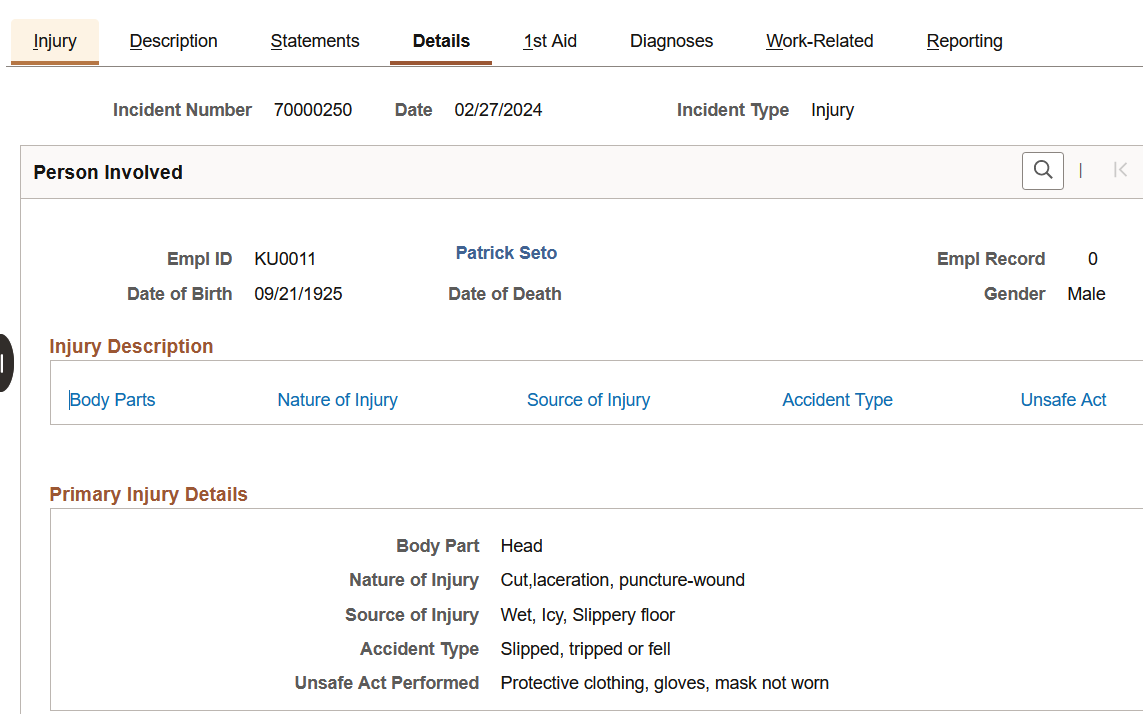Open the Description tab

(x=174, y=41)
